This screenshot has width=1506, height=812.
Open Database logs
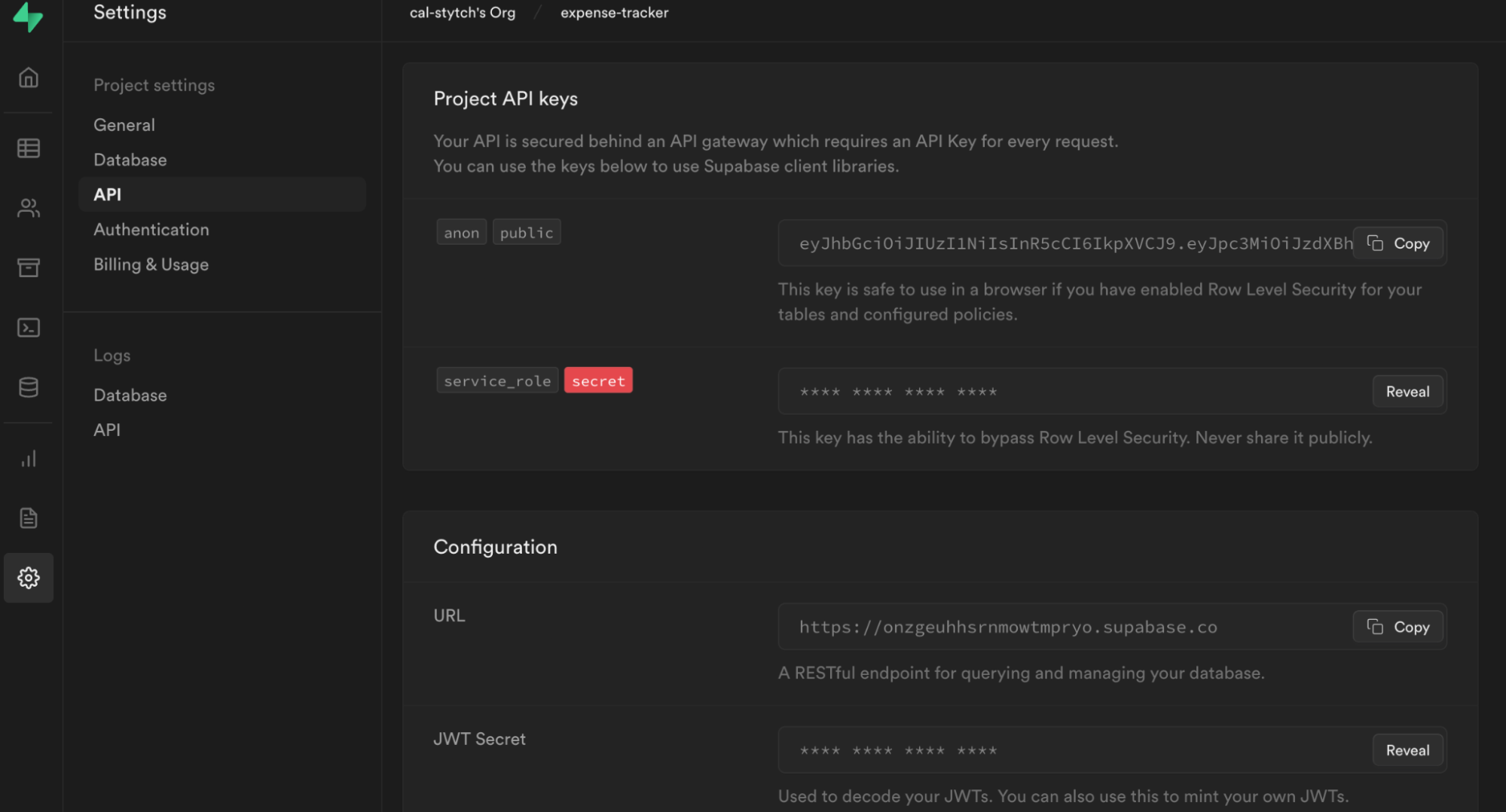pos(130,395)
